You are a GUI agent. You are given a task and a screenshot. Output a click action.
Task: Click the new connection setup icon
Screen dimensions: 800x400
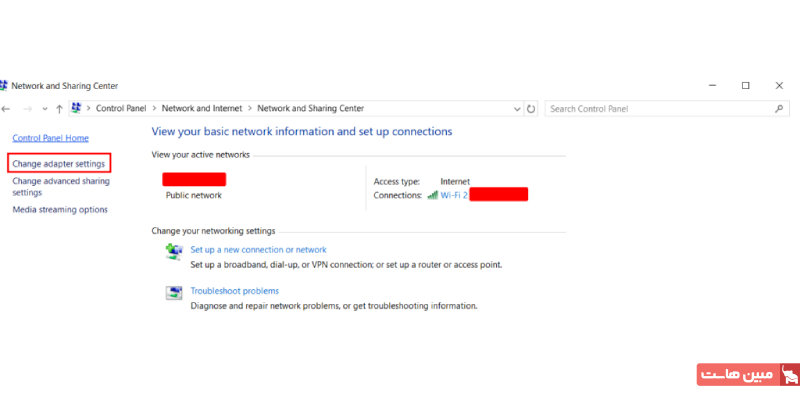click(173, 252)
